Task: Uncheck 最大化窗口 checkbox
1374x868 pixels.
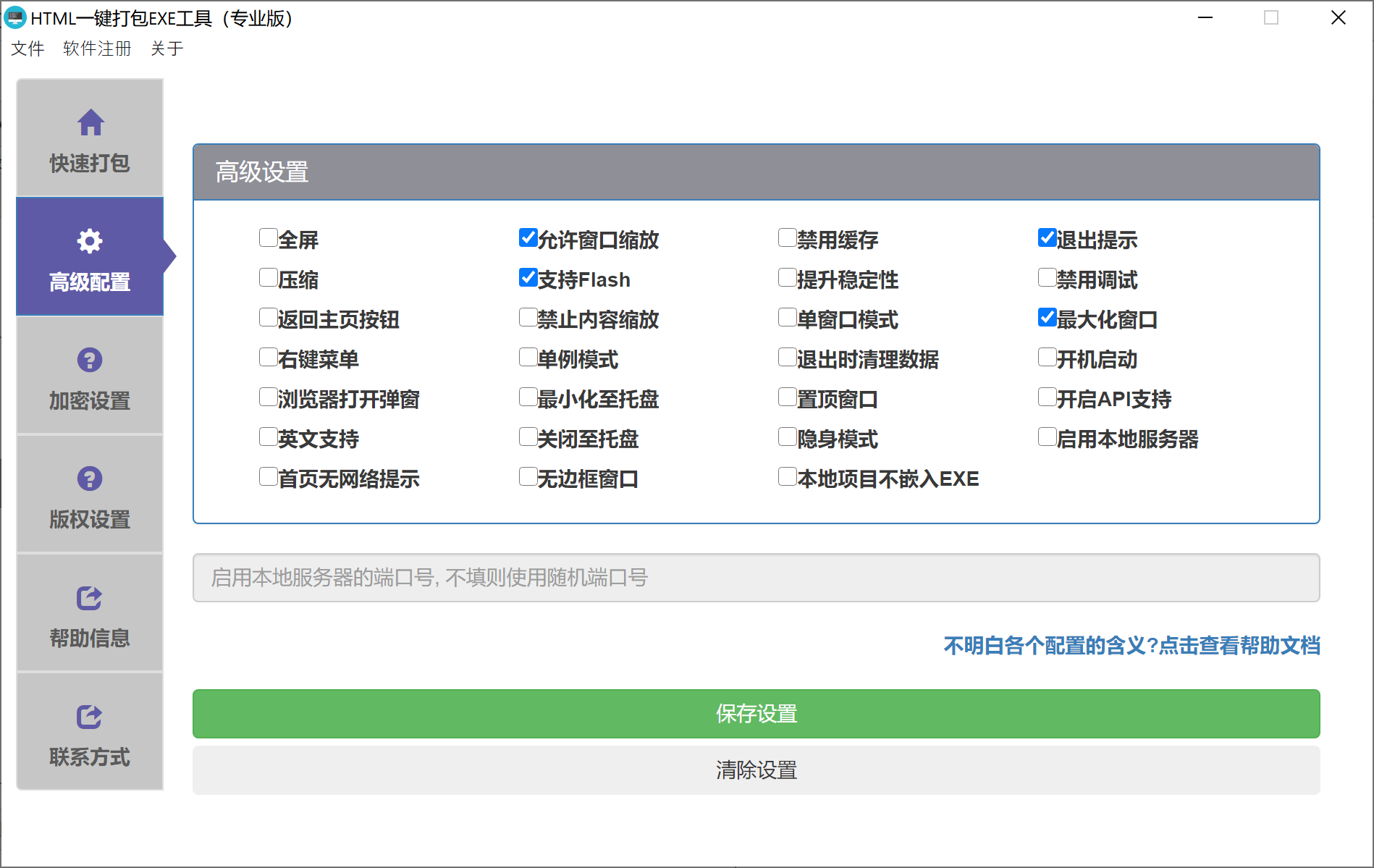Action: tap(1048, 317)
